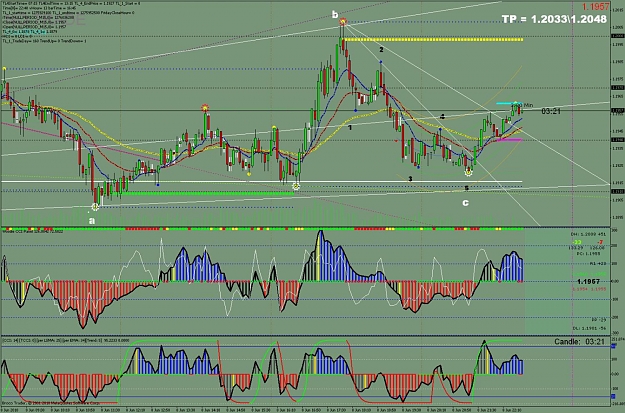Click the 03:21 countdown on price chart
This screenshot has height=413, width=625.
point(550,111)
